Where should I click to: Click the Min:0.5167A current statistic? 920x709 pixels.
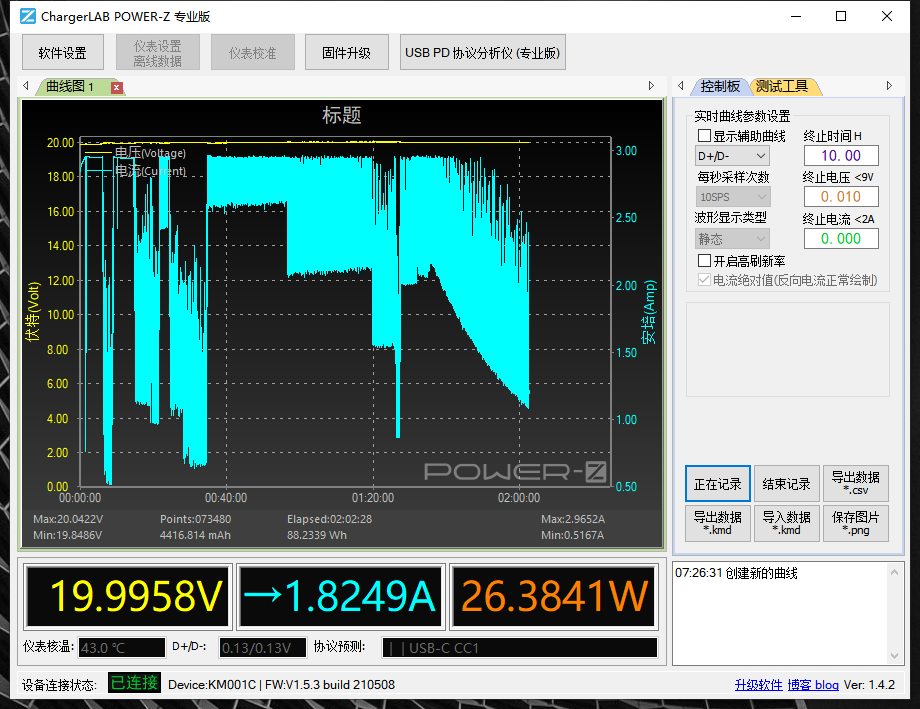click(572, 535)
